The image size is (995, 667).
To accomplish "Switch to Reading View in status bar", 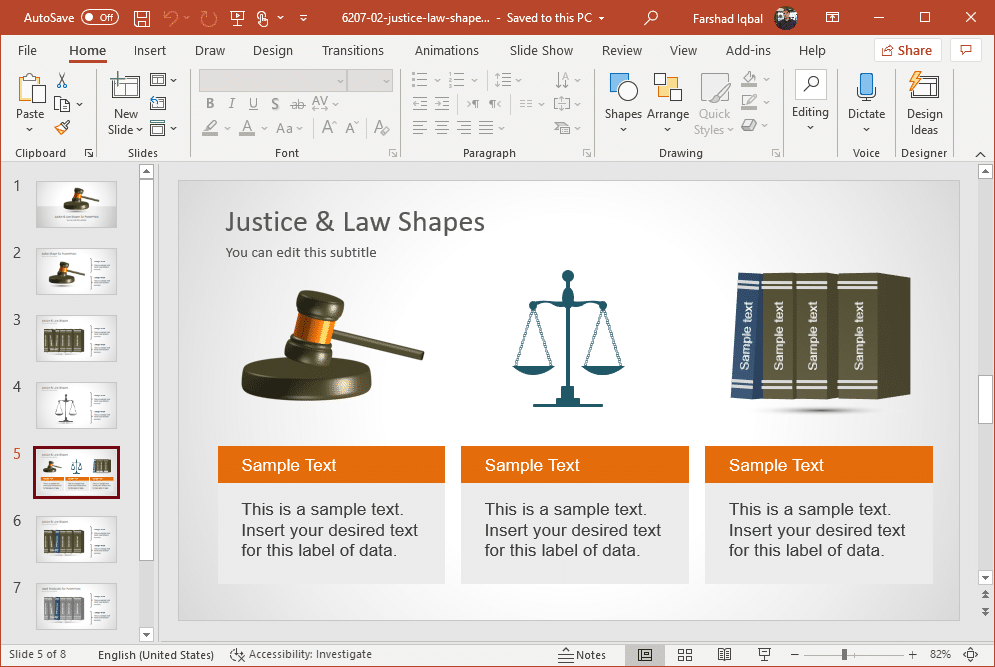I will (725, 655).
